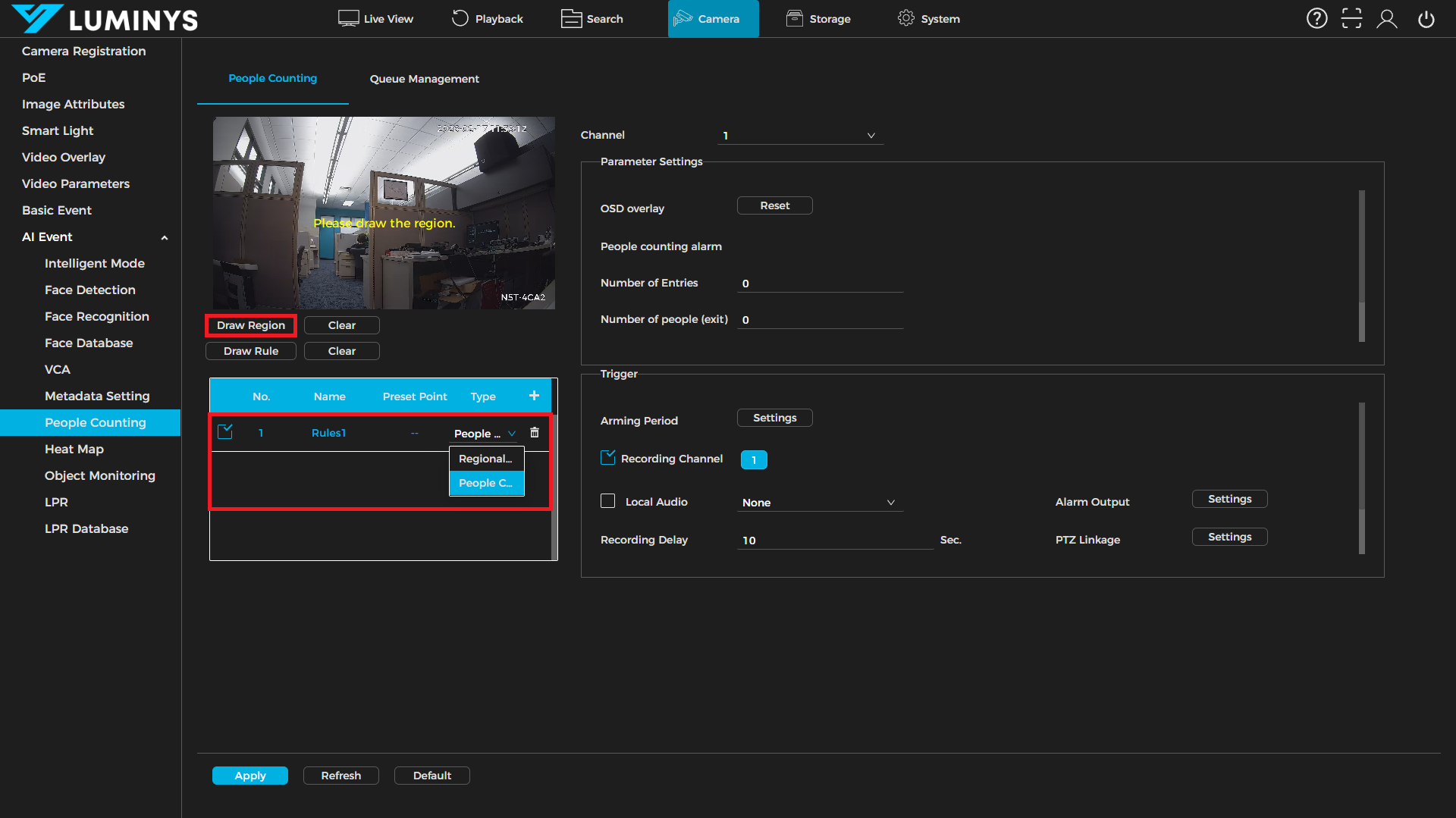This screenshot has height=818, width=1456.
Task: Expand the Local Audio None dropdown
Action: click(x=819, y=503)
